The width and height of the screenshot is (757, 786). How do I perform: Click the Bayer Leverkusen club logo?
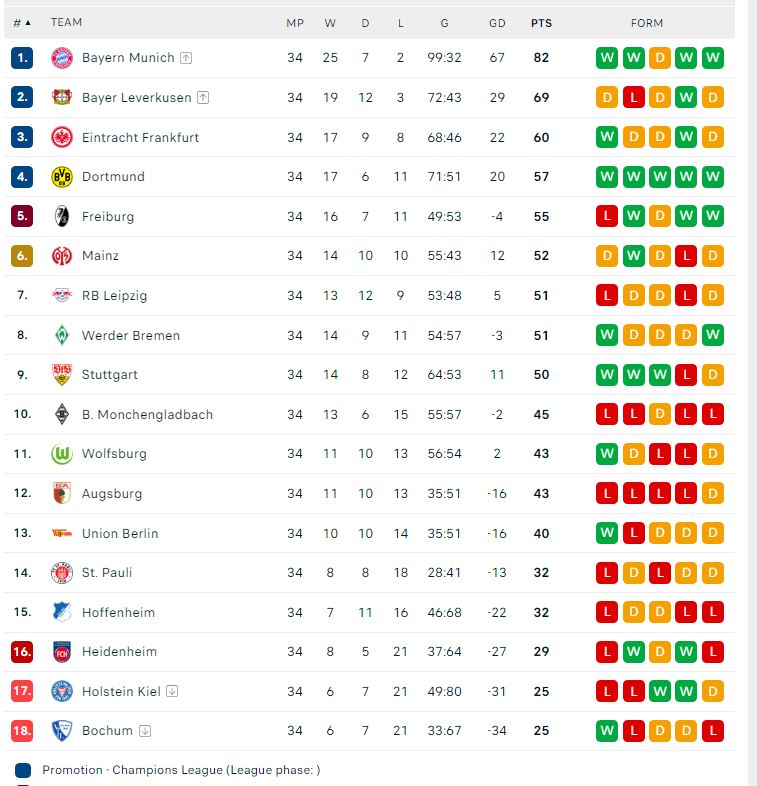click(62, 98)
